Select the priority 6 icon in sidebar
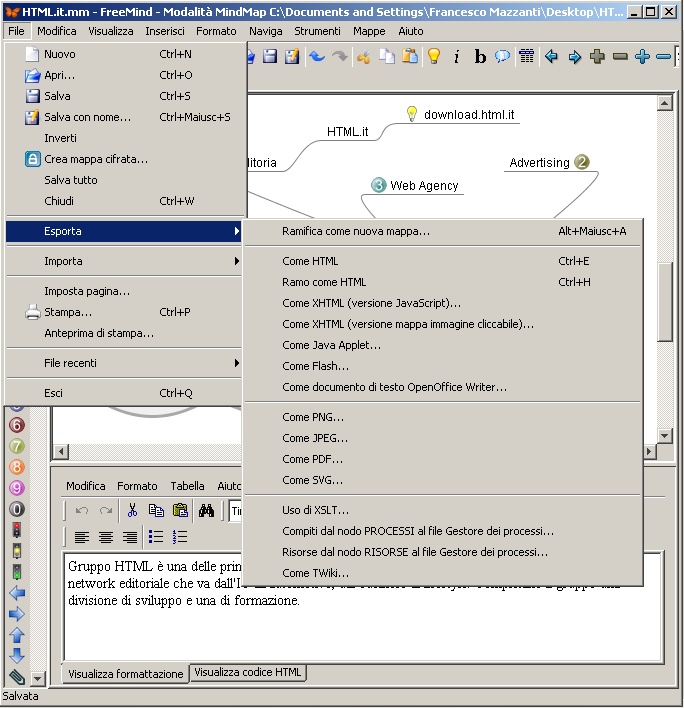Screen dimensions: 684x708 click(x=17, y=425)
